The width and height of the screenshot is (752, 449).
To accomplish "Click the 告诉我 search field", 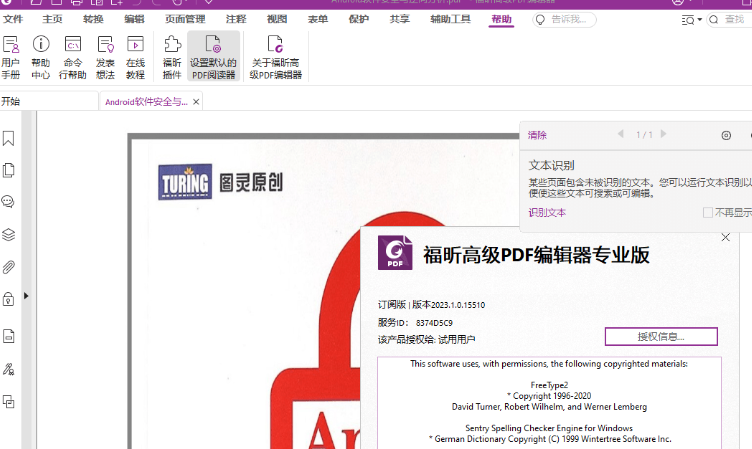I will pos(565,20).
